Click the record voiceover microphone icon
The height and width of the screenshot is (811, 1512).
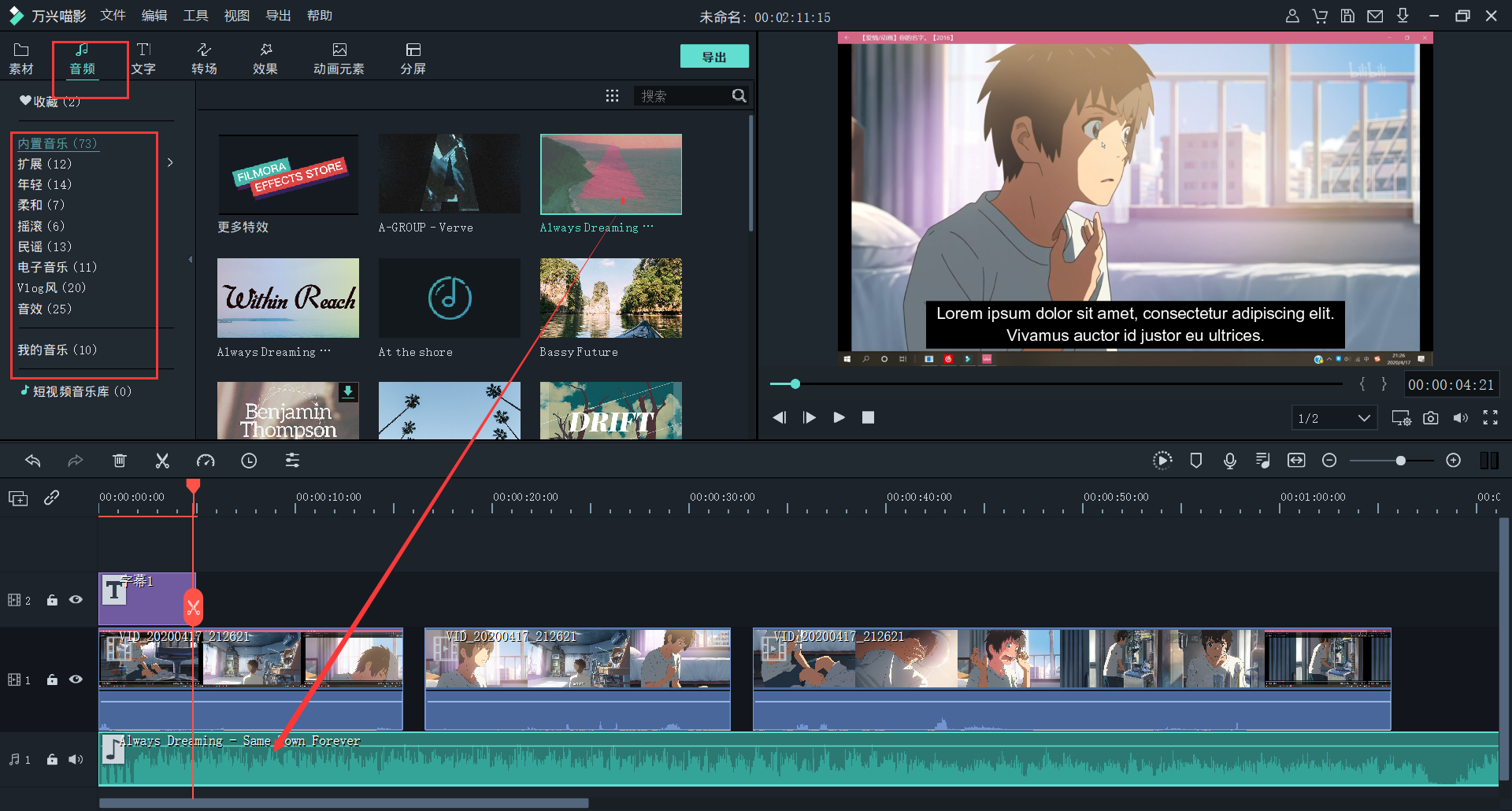click(1229, 461)
